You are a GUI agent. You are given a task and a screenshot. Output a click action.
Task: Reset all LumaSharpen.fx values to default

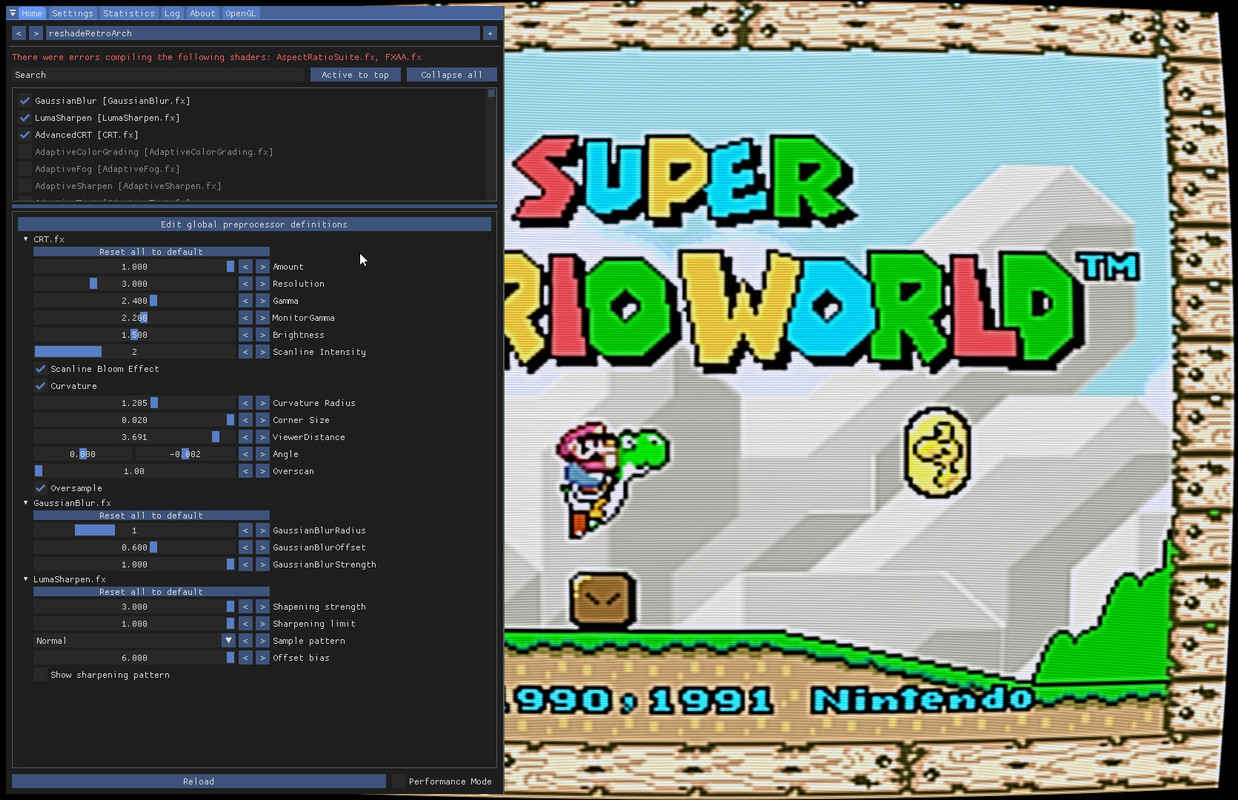[x=151, y=592]
